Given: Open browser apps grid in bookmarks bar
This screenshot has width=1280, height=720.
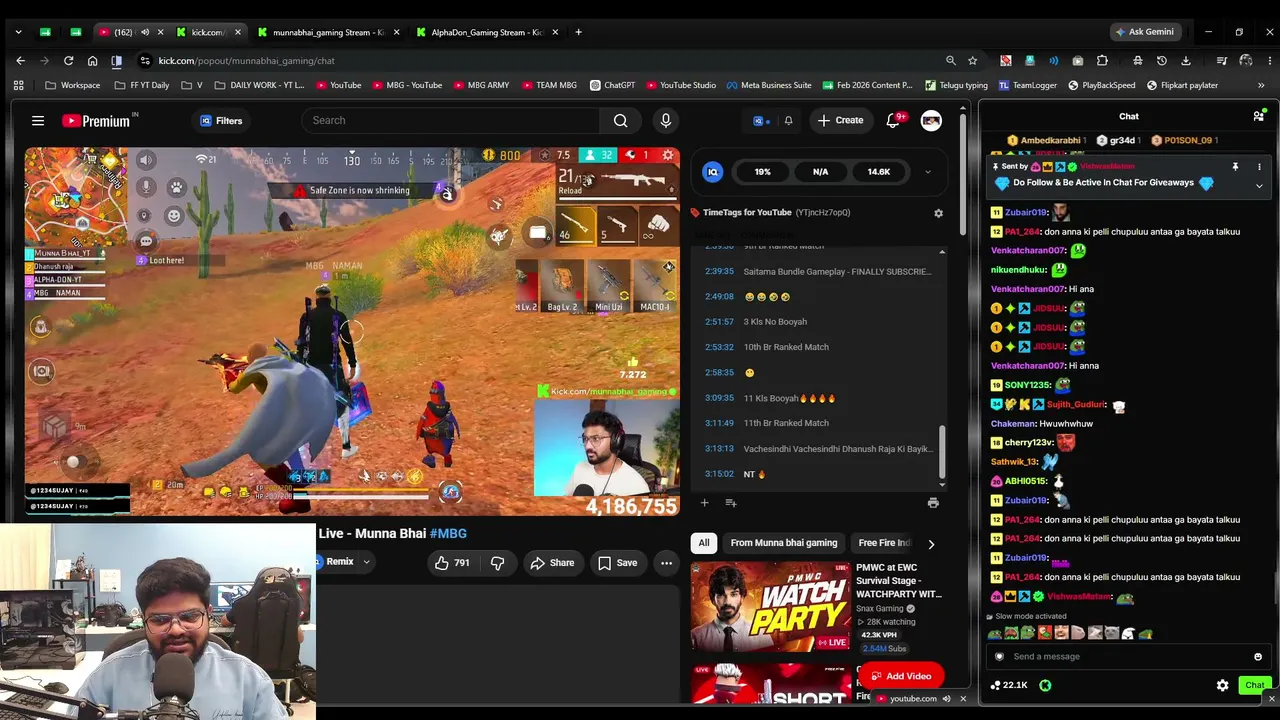Looking at the screenshot, I should (18, 85).
